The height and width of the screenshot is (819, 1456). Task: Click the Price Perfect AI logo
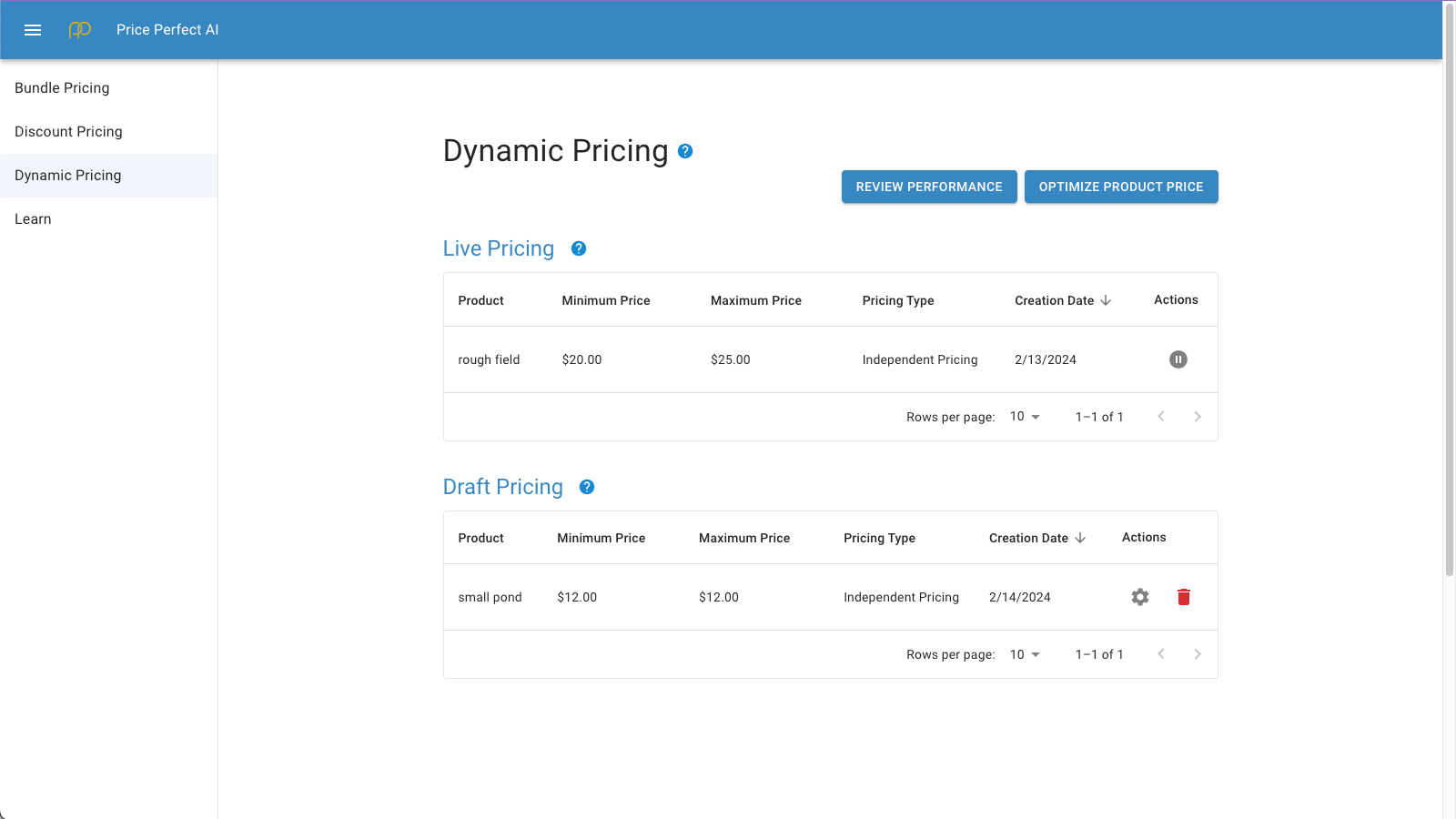point(80,29)
